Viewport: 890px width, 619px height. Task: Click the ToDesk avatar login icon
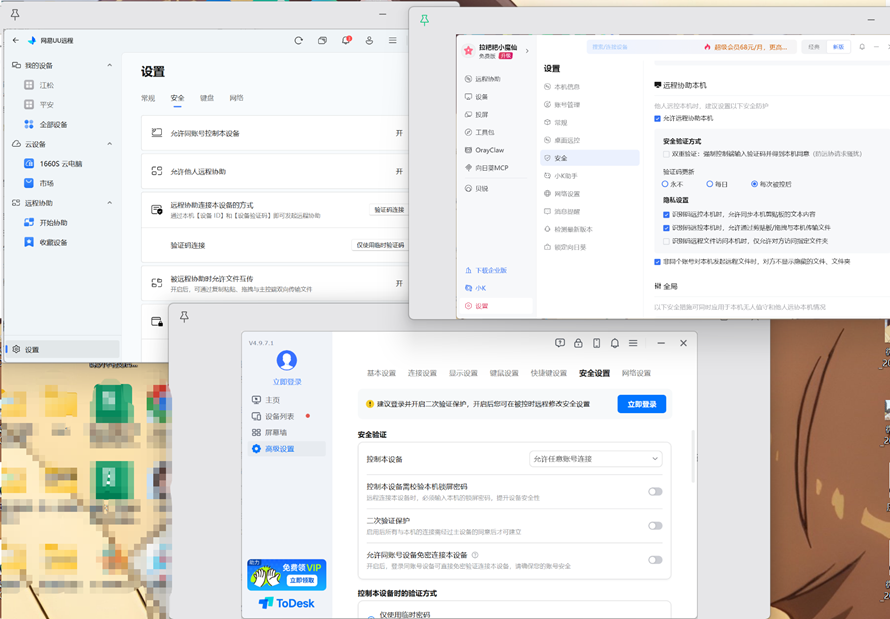[x=287, y=360]
